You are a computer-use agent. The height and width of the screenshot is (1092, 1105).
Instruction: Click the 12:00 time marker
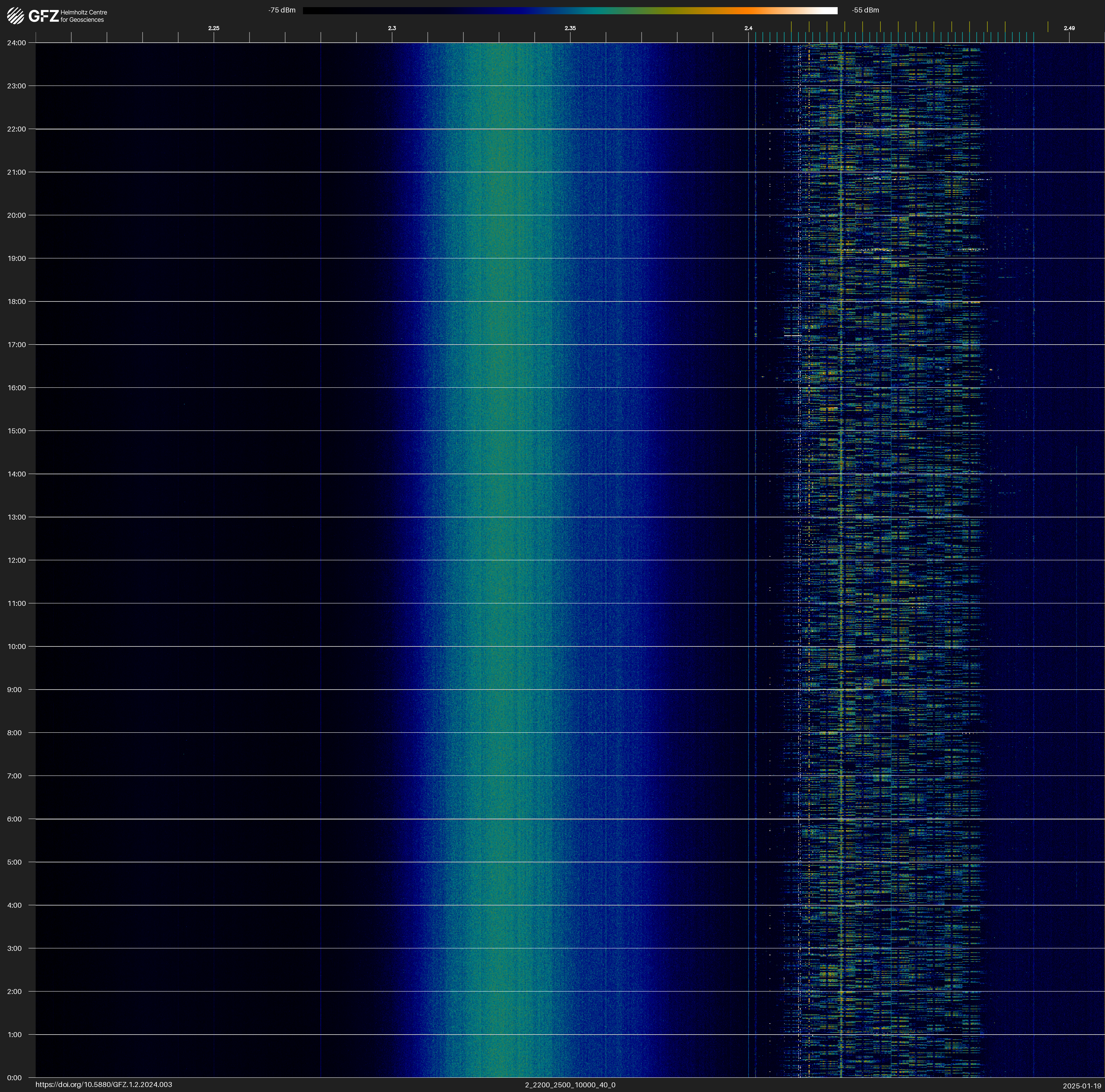(16, 560)
